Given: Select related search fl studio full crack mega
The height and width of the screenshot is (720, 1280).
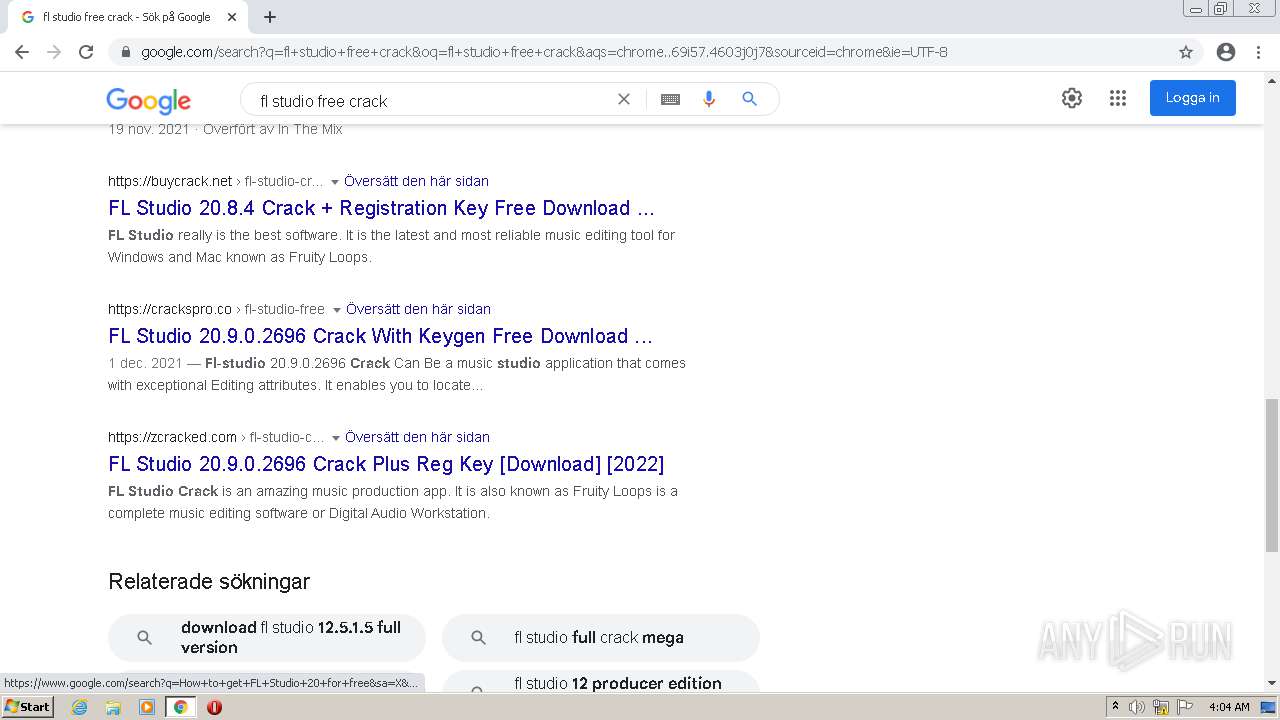Looking at the screenshot, I should 601,637.
